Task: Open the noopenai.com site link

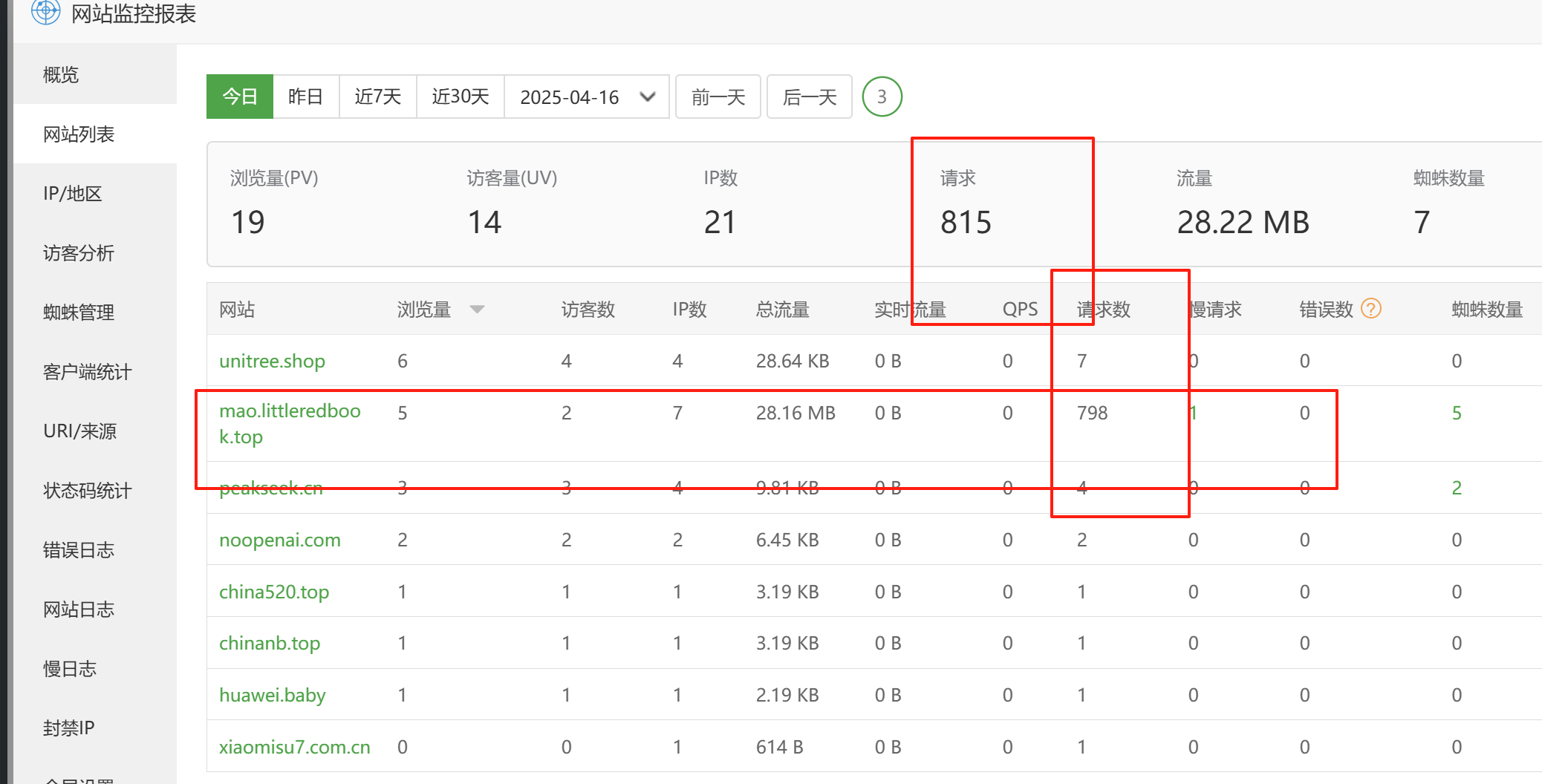Action: (x=279, y=540)
